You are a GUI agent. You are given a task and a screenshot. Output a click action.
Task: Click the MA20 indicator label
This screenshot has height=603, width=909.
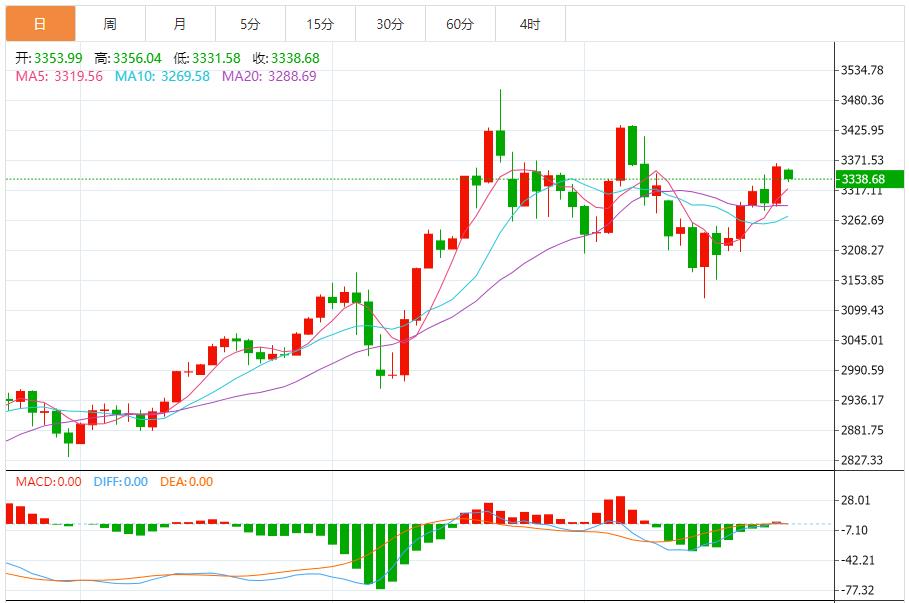[x=269, y=76]
